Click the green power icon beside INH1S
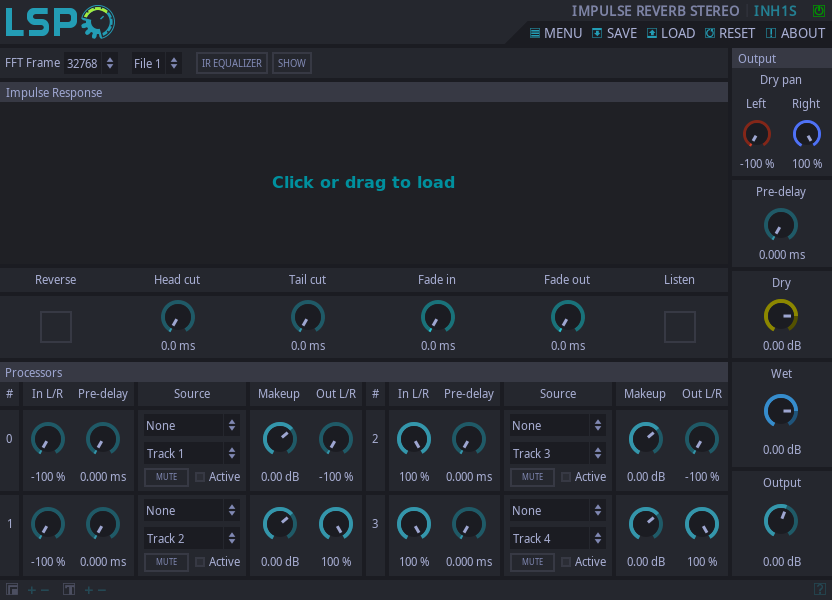832x600 pixels. 819,11
